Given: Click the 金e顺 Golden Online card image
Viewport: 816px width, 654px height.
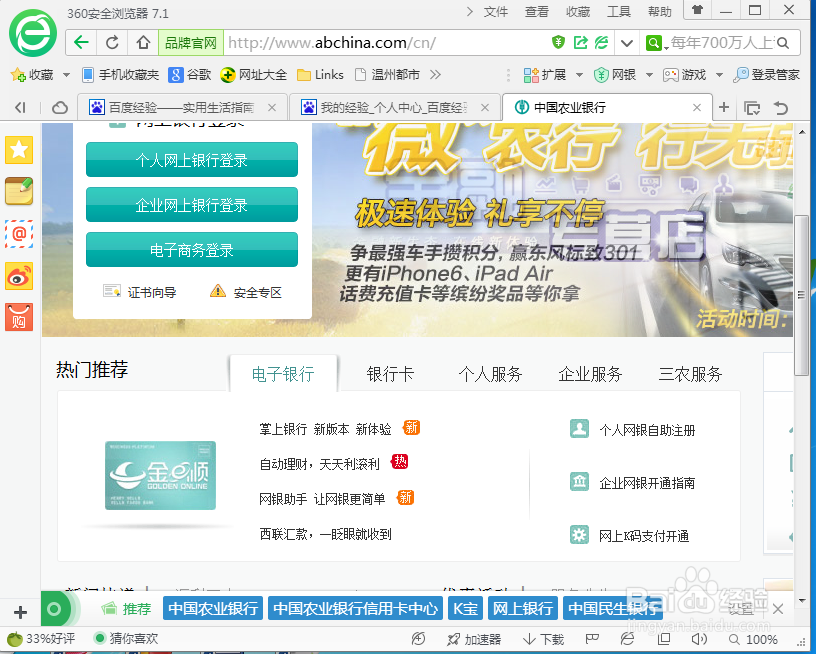Looking at the screenshot, I should coord(160,475).
